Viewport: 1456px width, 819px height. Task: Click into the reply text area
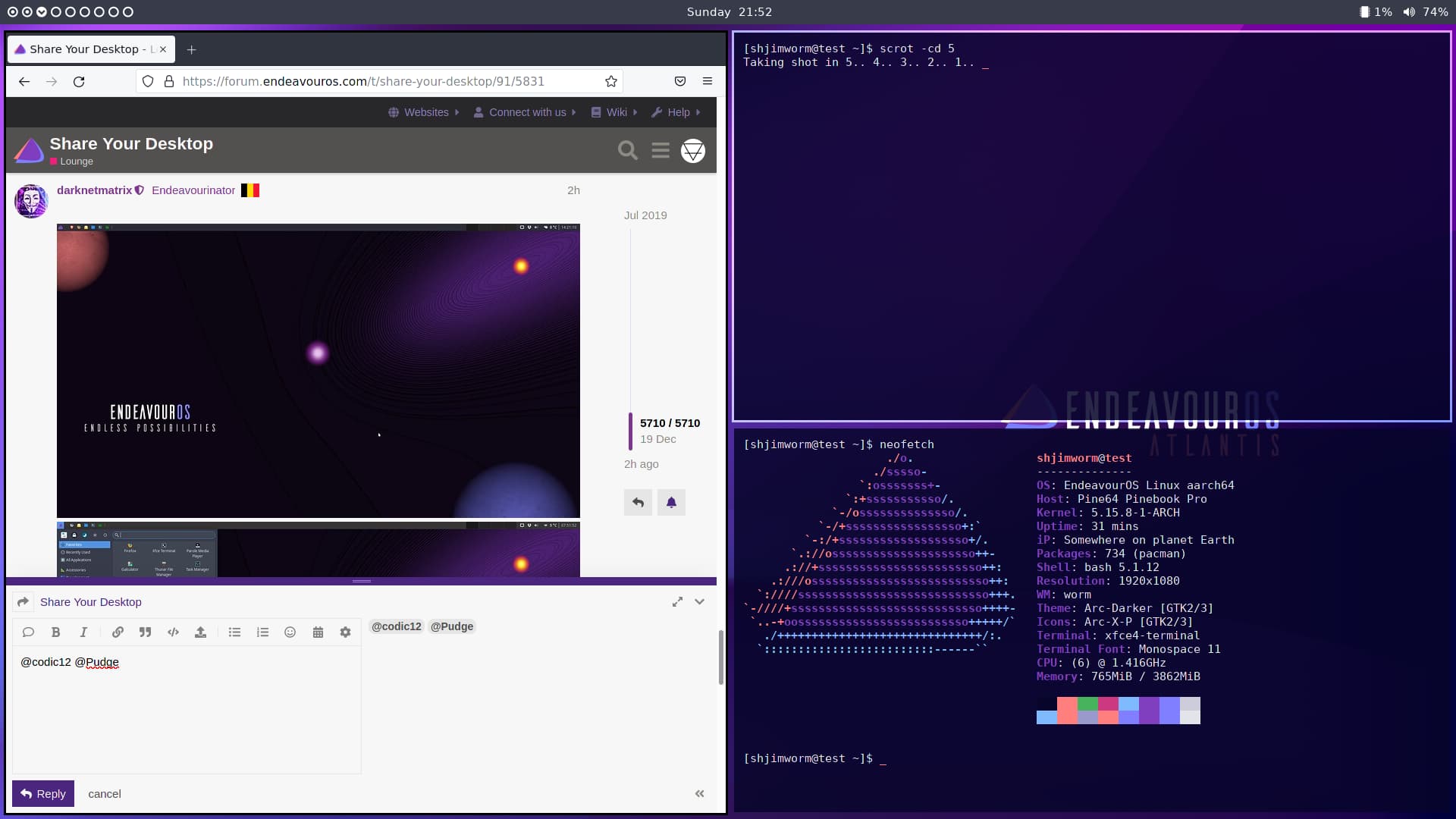coord(187,711)
